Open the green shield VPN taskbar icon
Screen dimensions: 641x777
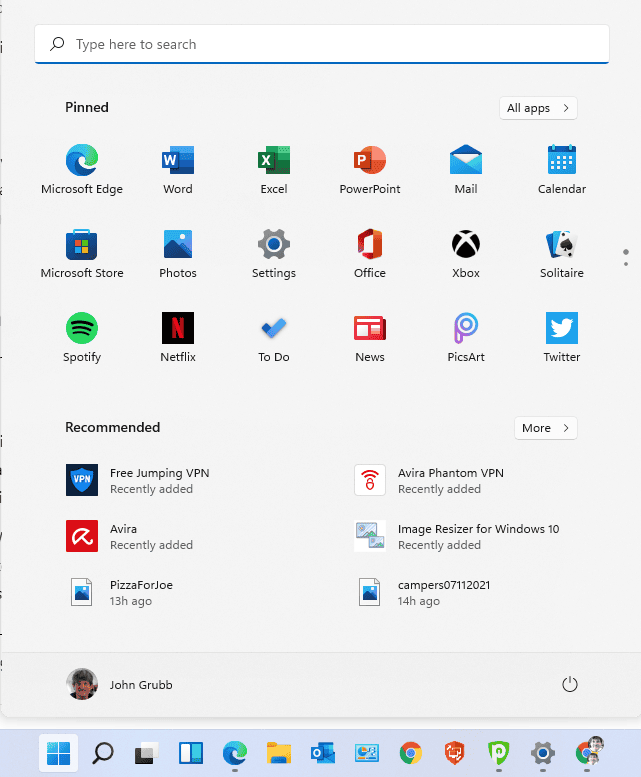click(499, 753)
